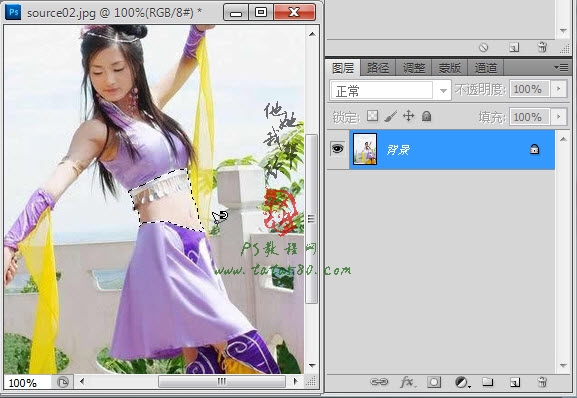This screenshot has width=577, height=398.
Task: Click the lock position move icon
Action: coord(408,116)
